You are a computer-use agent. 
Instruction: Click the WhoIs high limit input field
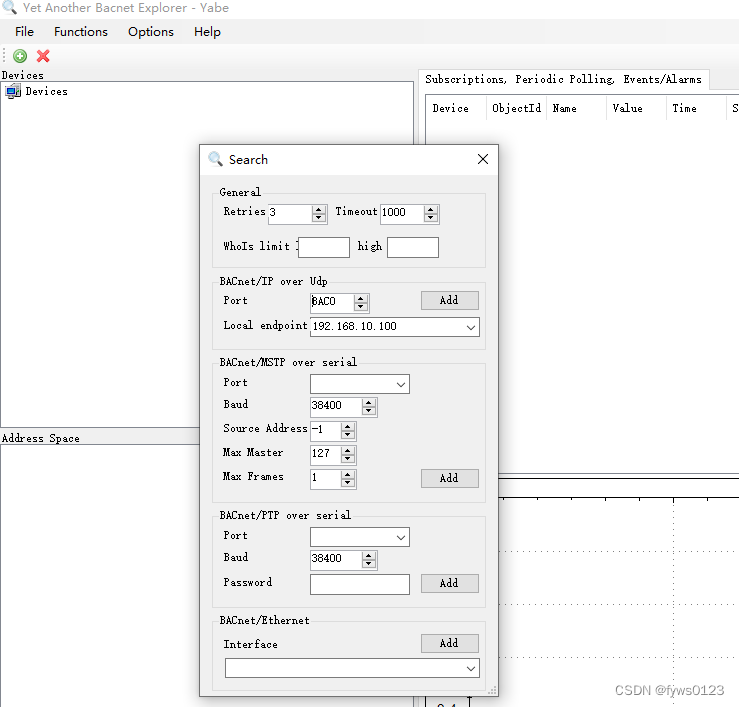[x=413, y=247]
